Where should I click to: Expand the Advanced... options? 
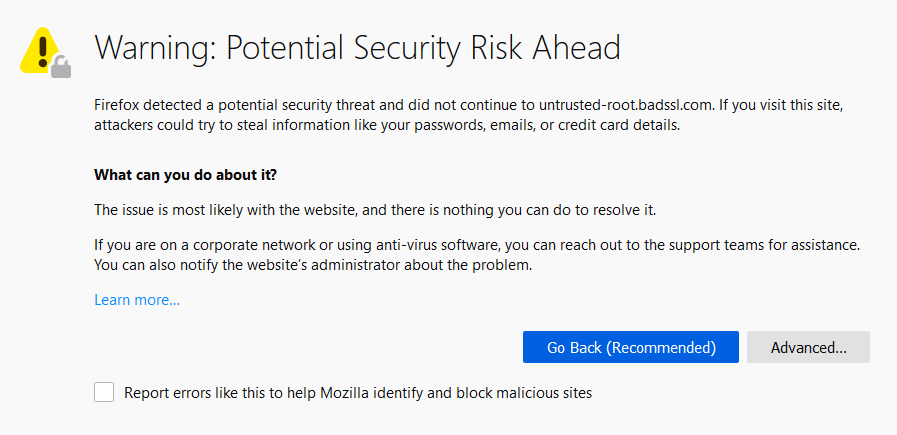tap(808, 347)
